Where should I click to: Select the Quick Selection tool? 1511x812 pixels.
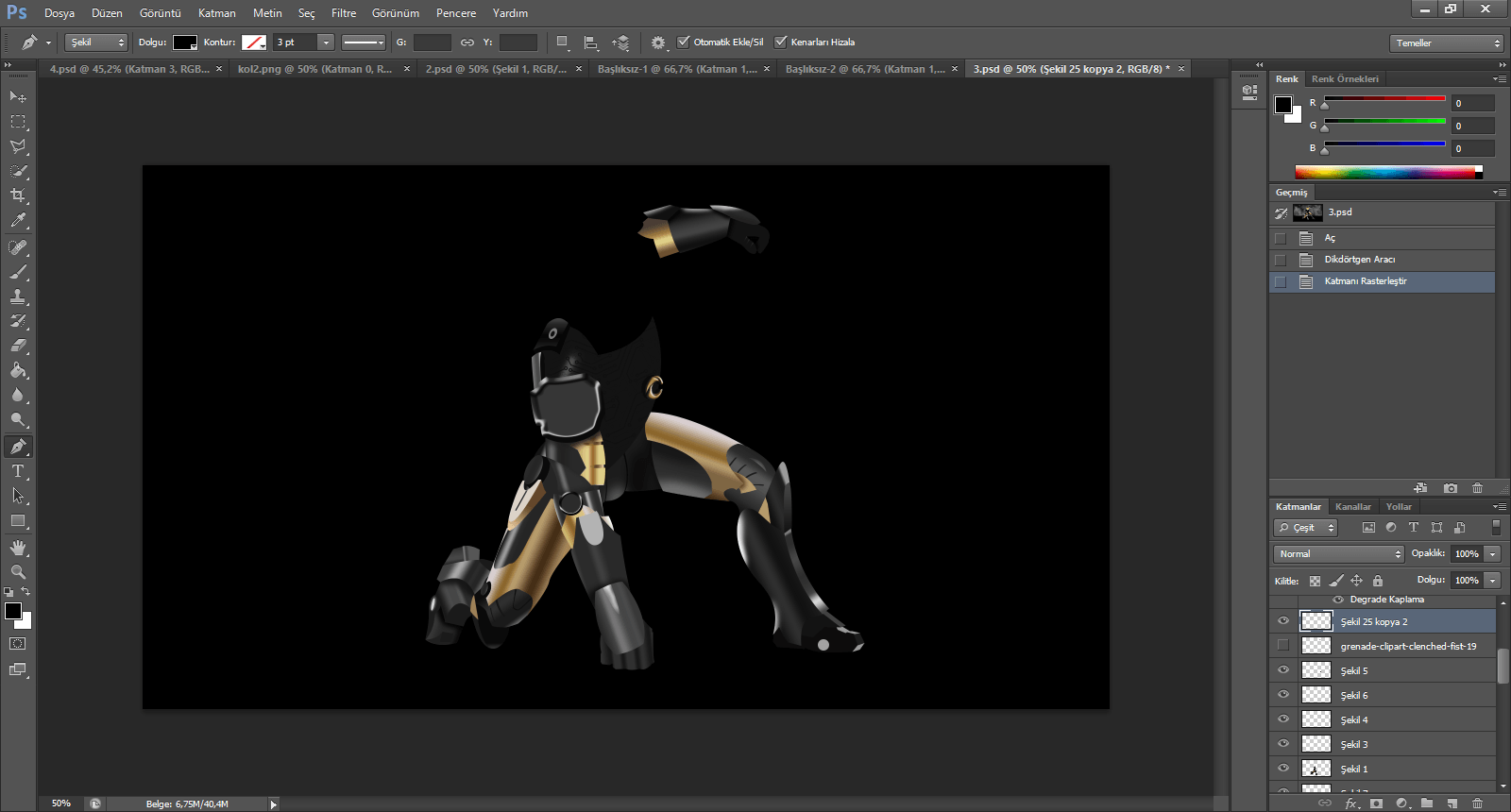click(18, 171)
